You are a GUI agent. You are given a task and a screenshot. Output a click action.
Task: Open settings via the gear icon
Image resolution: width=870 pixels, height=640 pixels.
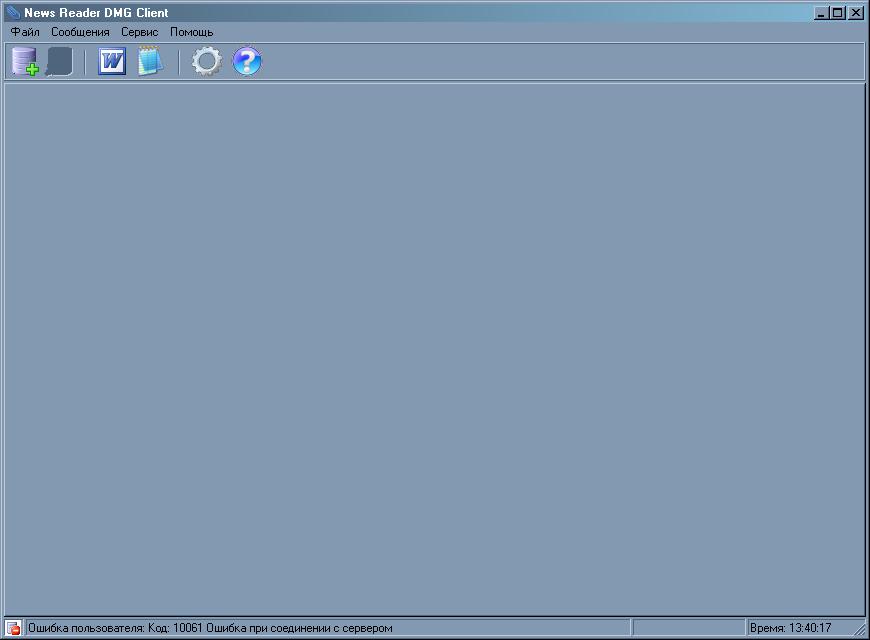[x=206, y=62]
